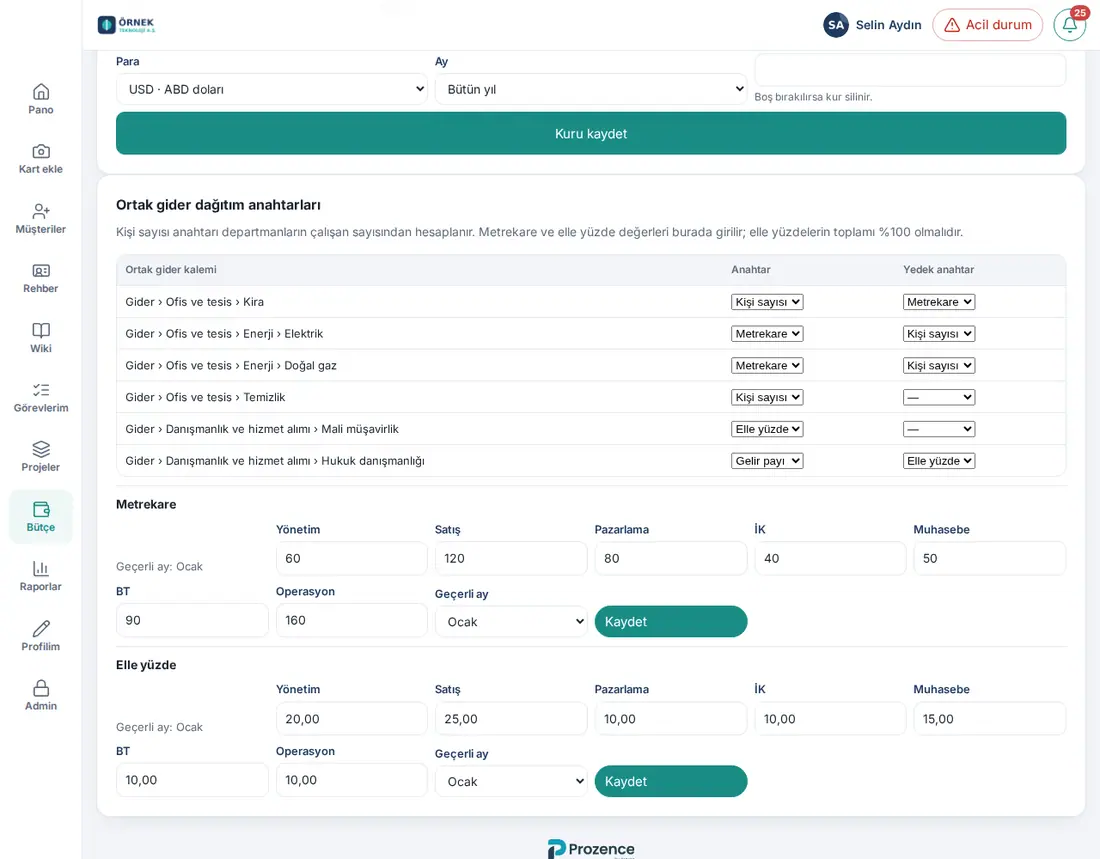This screenshot has width=1100, height=859.
Task: Click the notification bell icon
Action: pyautogui.click(x=1069, y=25)
